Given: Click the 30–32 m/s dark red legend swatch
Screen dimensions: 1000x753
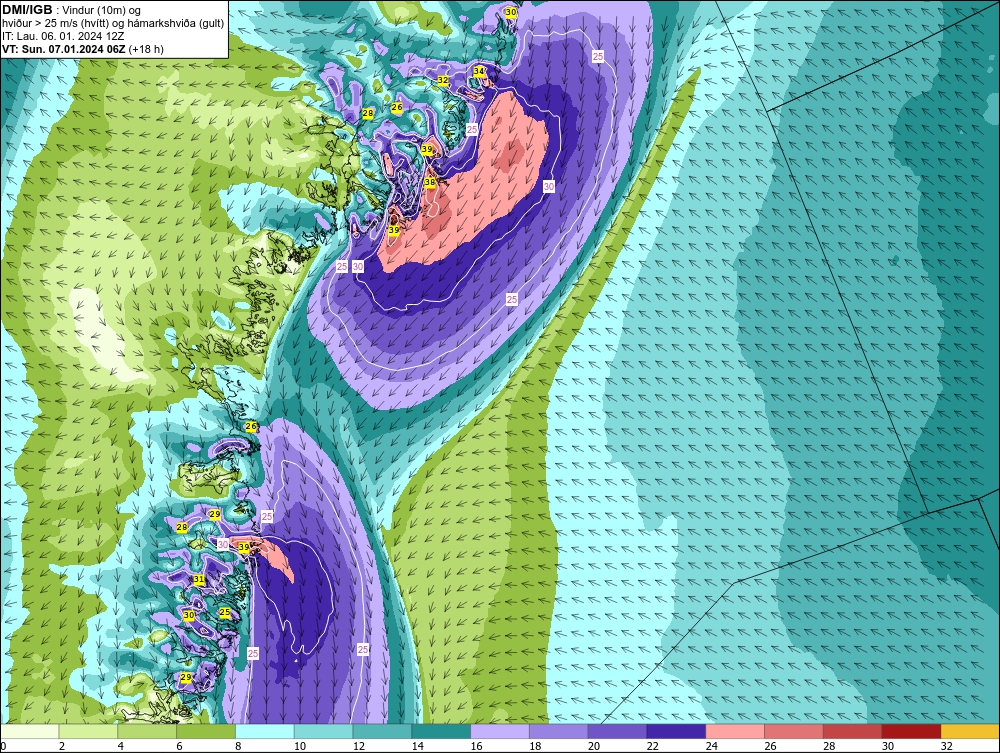Looking at the screenshot, I should tap(911, 731).
